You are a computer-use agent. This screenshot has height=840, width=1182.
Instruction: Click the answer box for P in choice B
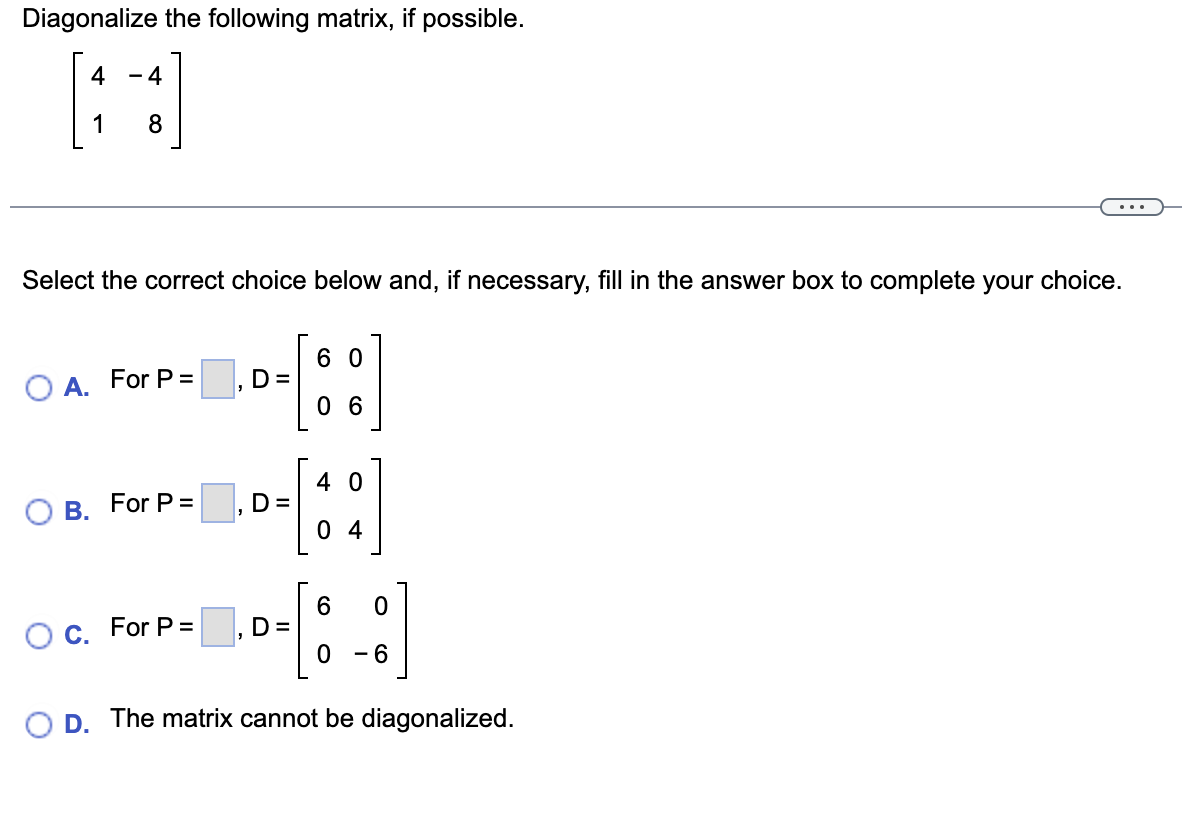click(x=216, y=504)
